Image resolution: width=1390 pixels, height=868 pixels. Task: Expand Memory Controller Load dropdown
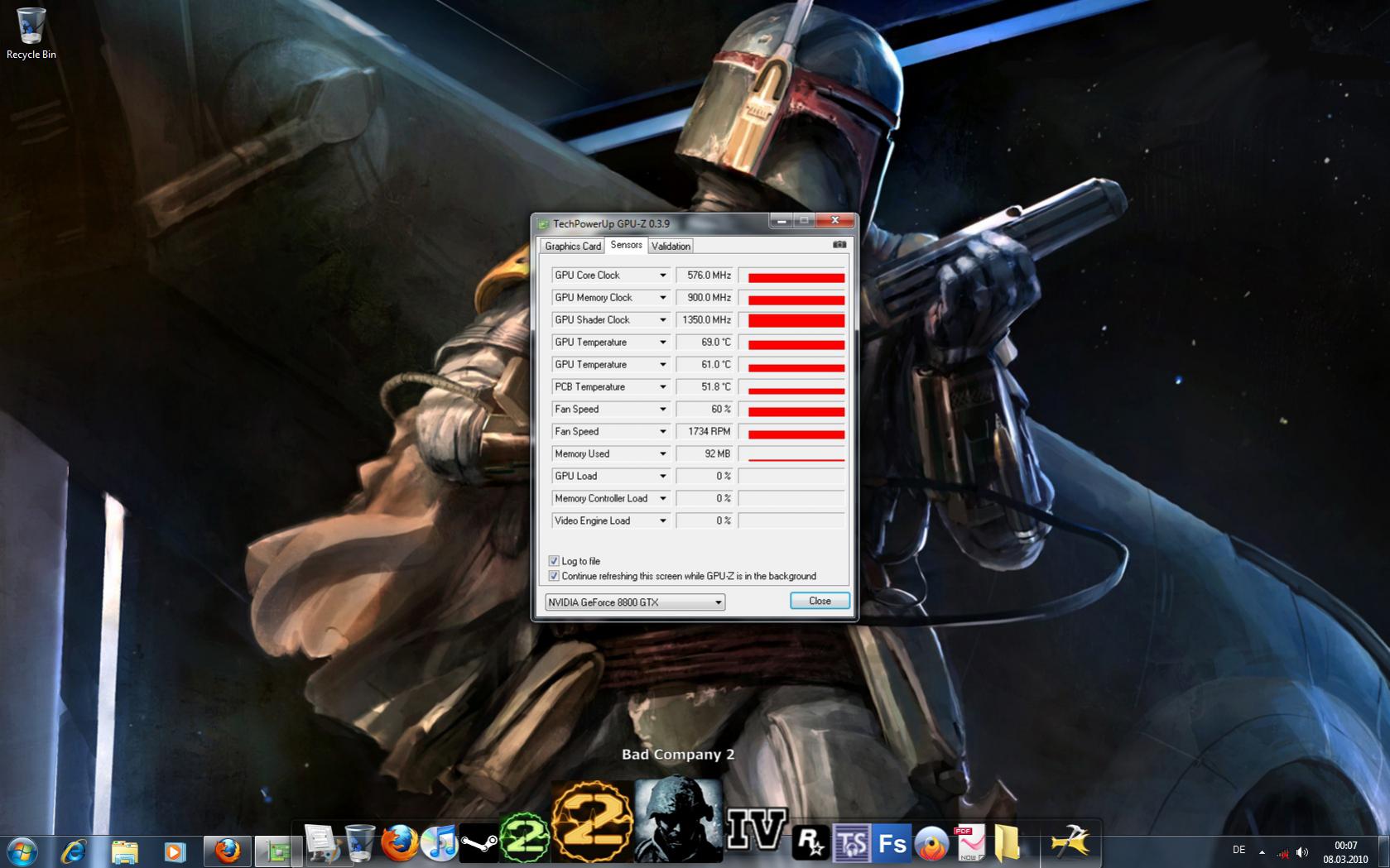[x=662, y=499]
